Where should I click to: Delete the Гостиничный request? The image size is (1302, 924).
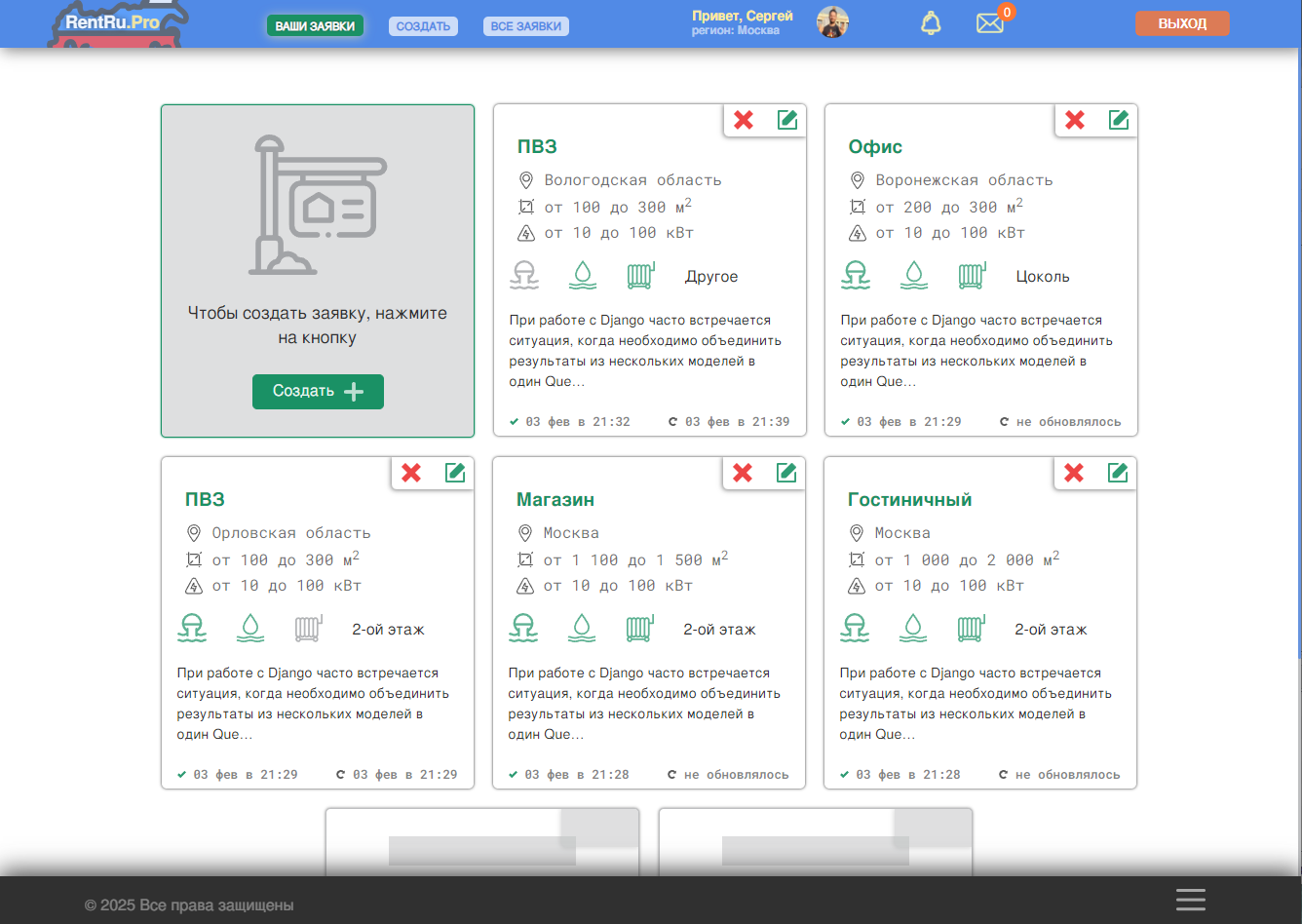pos(1074,473)
